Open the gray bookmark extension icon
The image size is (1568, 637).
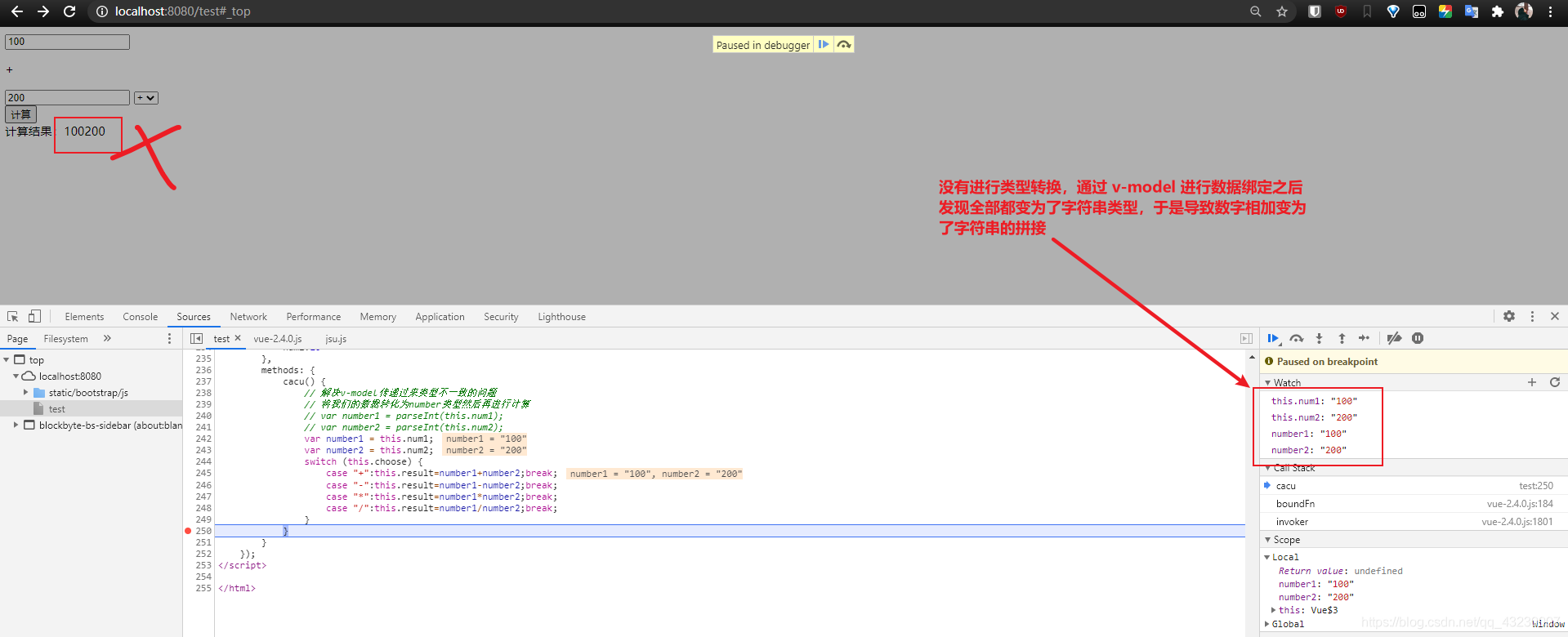(x=1367, y=11)
